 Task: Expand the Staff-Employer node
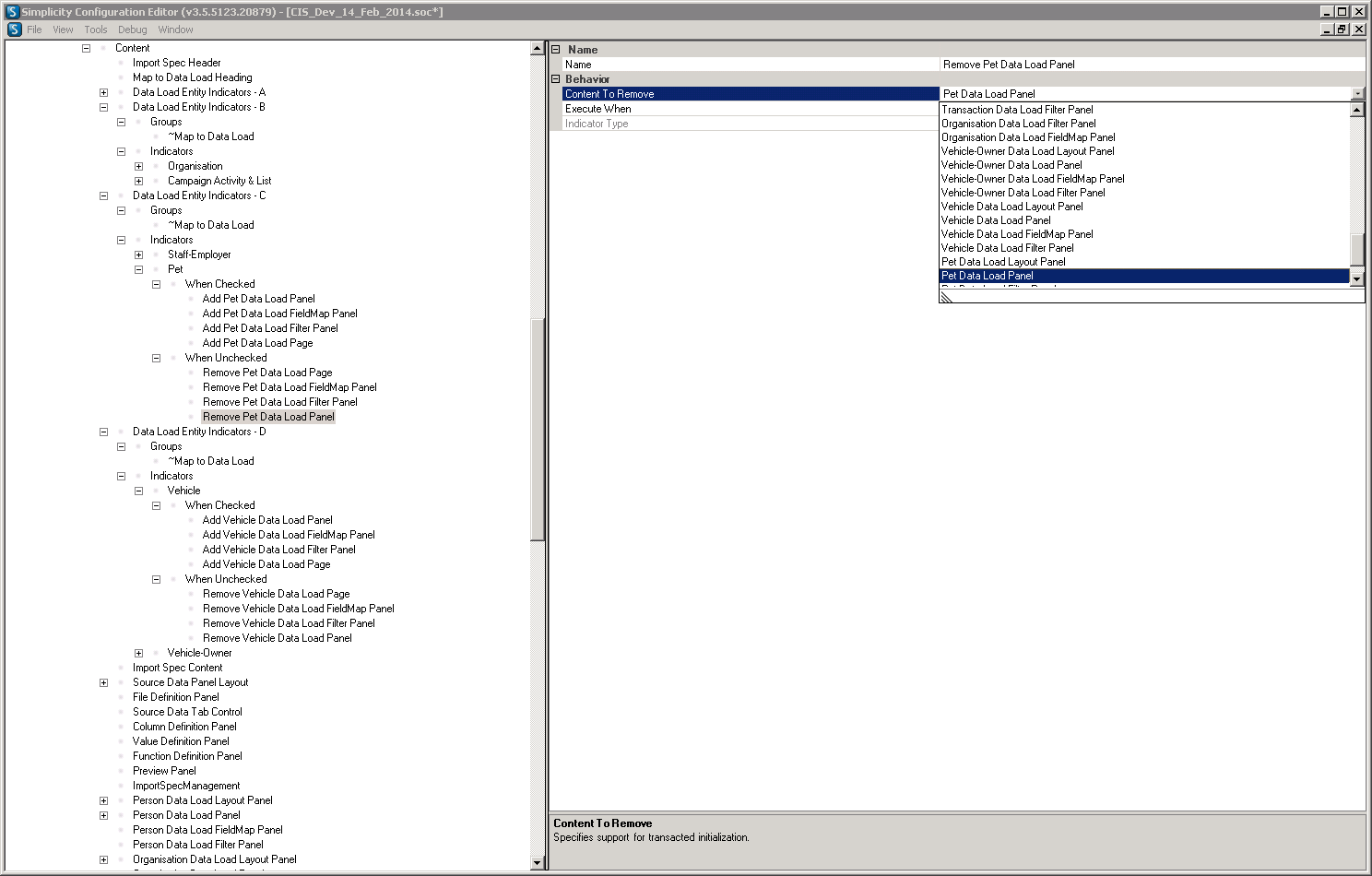tap(138, 255)
